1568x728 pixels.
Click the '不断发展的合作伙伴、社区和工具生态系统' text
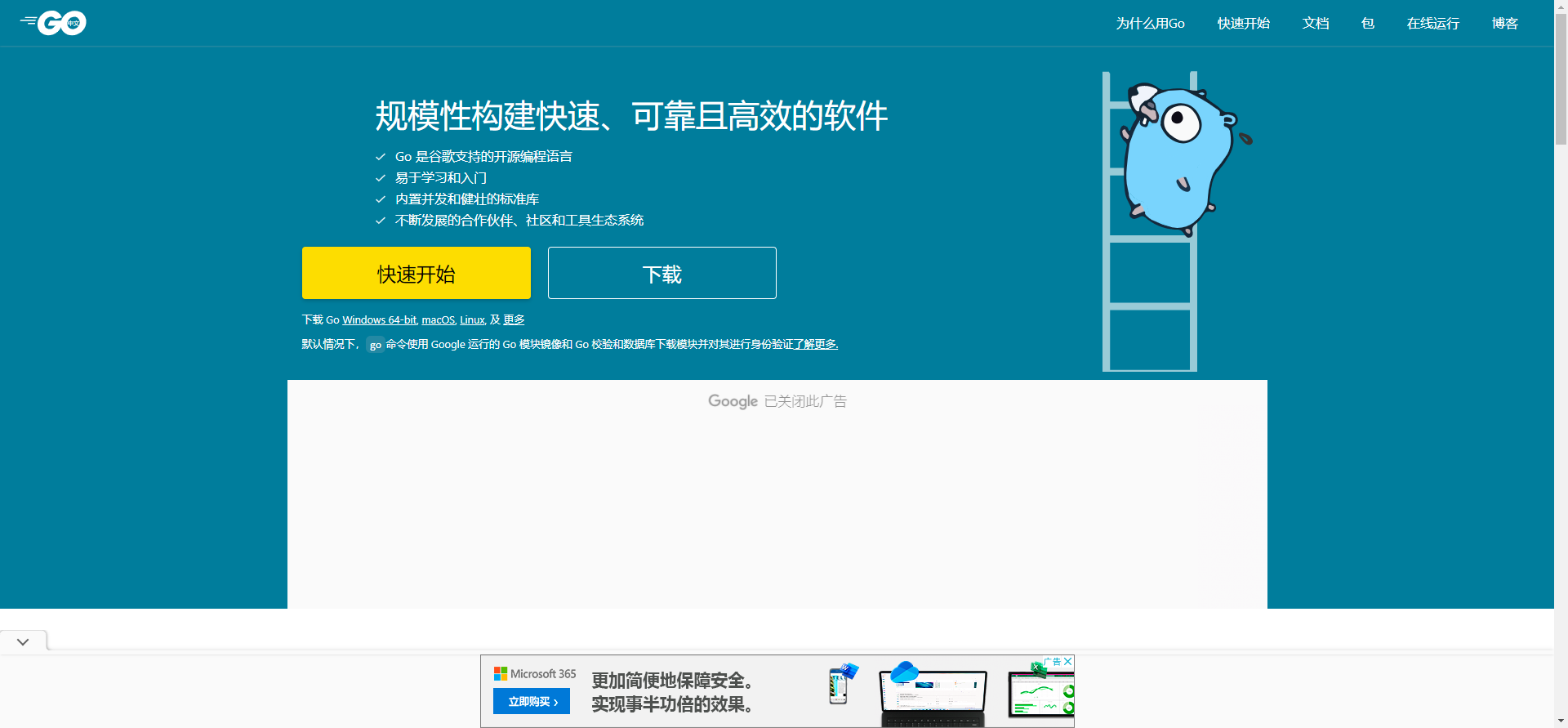point(519,221)
